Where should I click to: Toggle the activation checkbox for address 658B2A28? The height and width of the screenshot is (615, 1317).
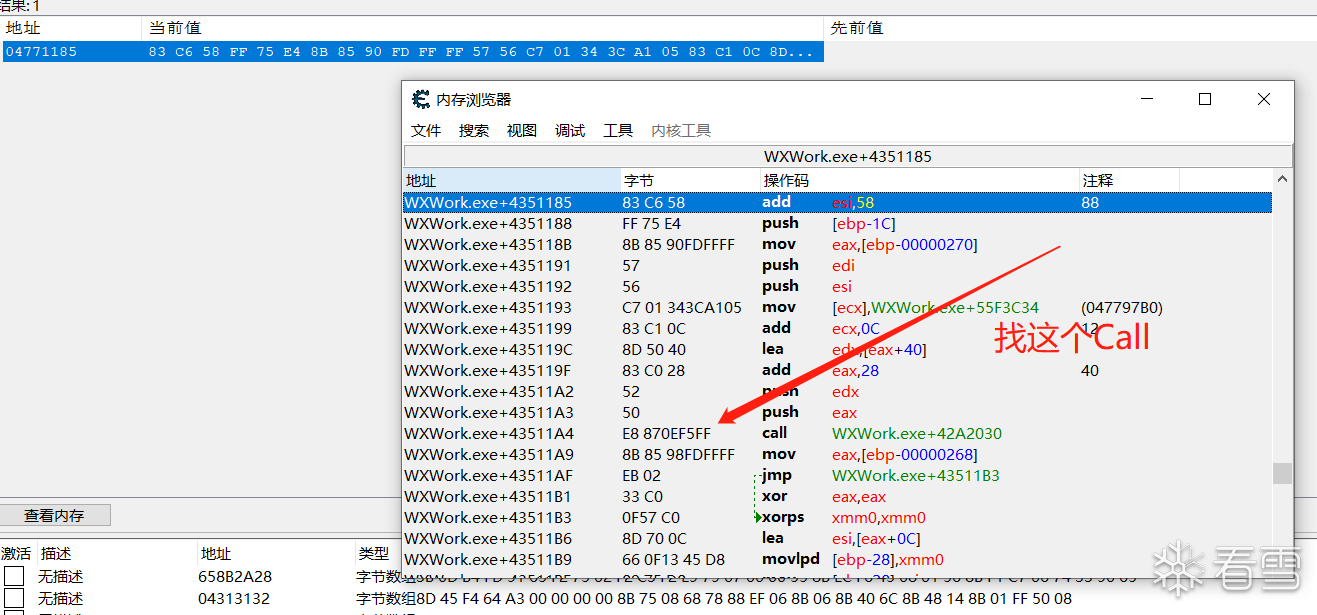coord(14,576)
